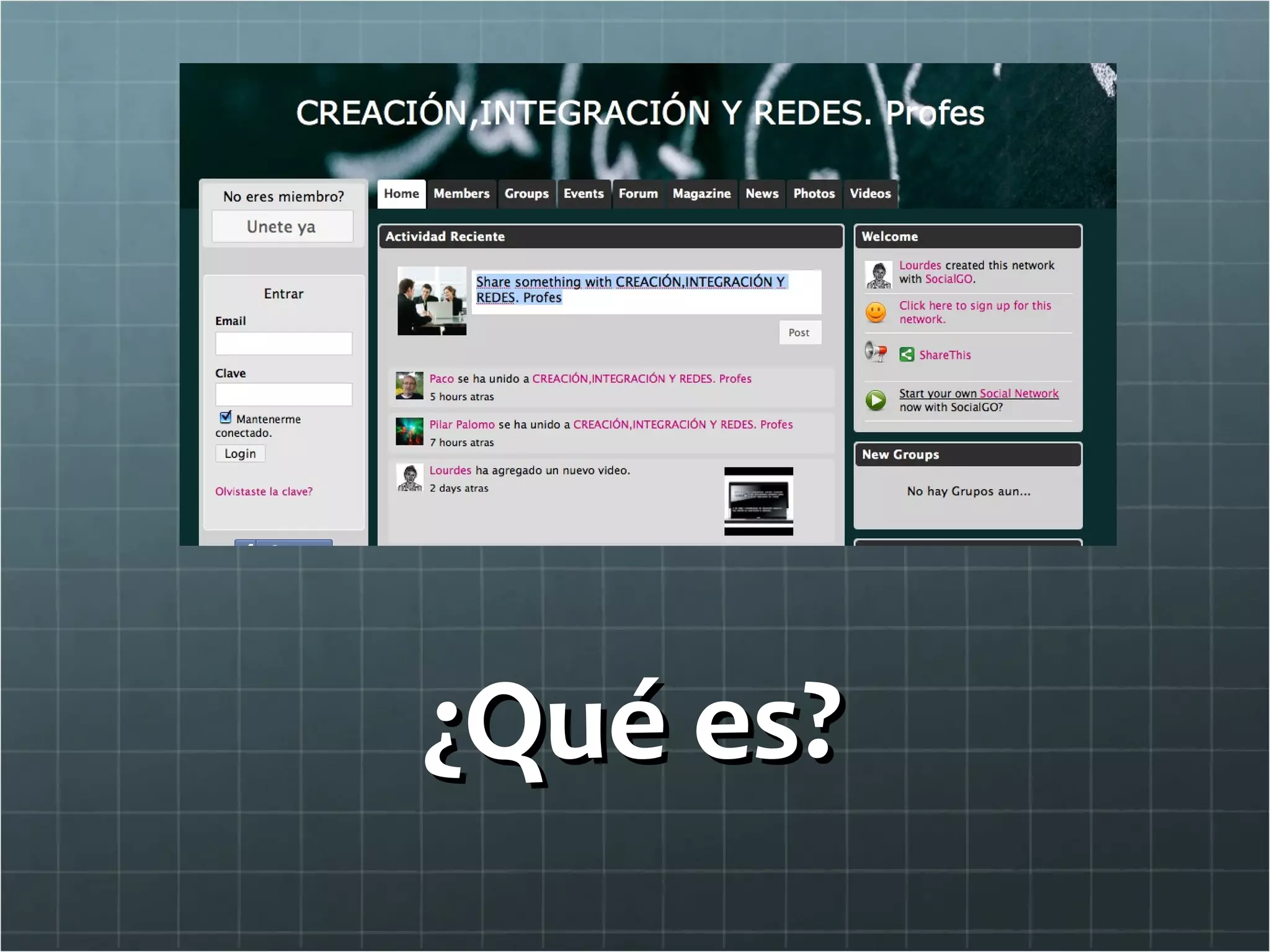The height and width of the screenshot is (952, 1270).
Task: Click into the Email input field
Action: click(283, 343)
